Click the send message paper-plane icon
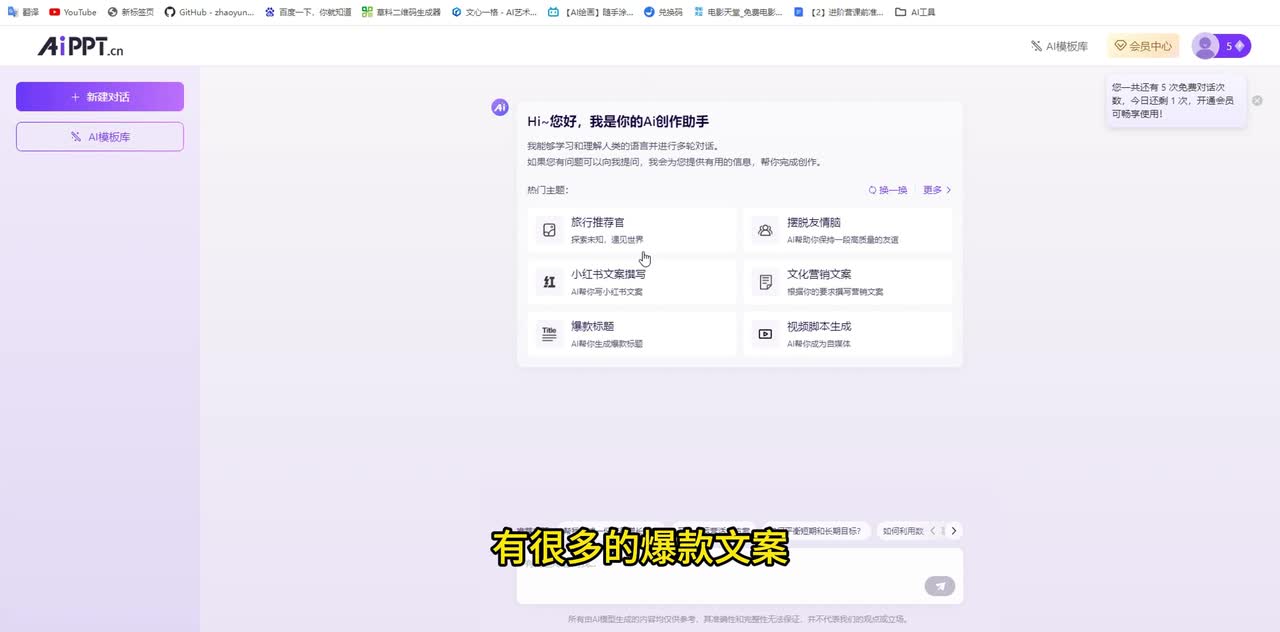 point(939,586)
